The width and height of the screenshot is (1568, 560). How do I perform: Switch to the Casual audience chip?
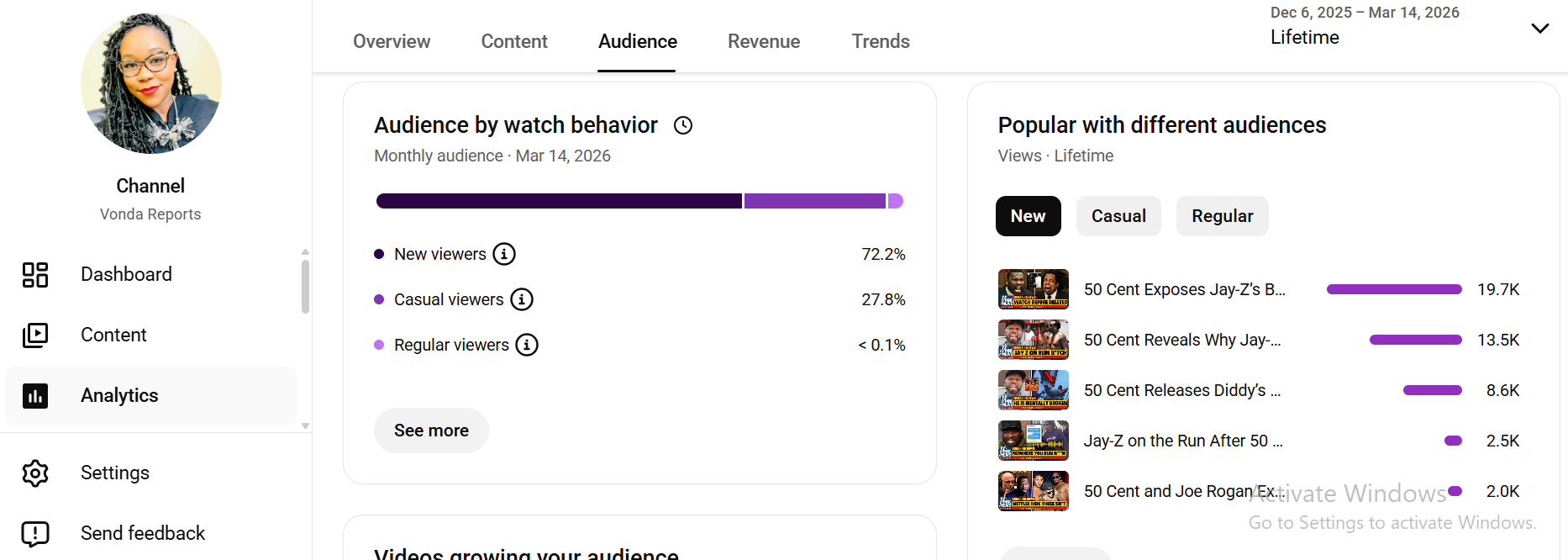[x=1118, y=216]
